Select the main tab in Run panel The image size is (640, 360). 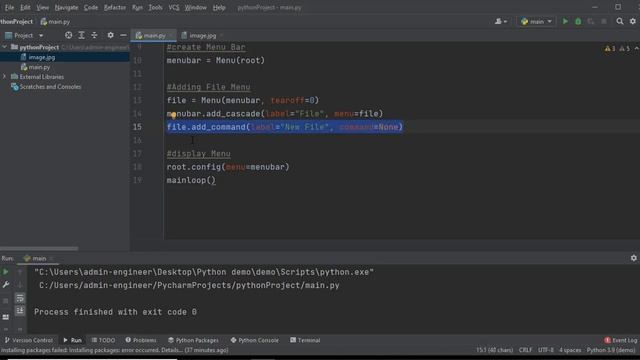click(x=38, y=258)
